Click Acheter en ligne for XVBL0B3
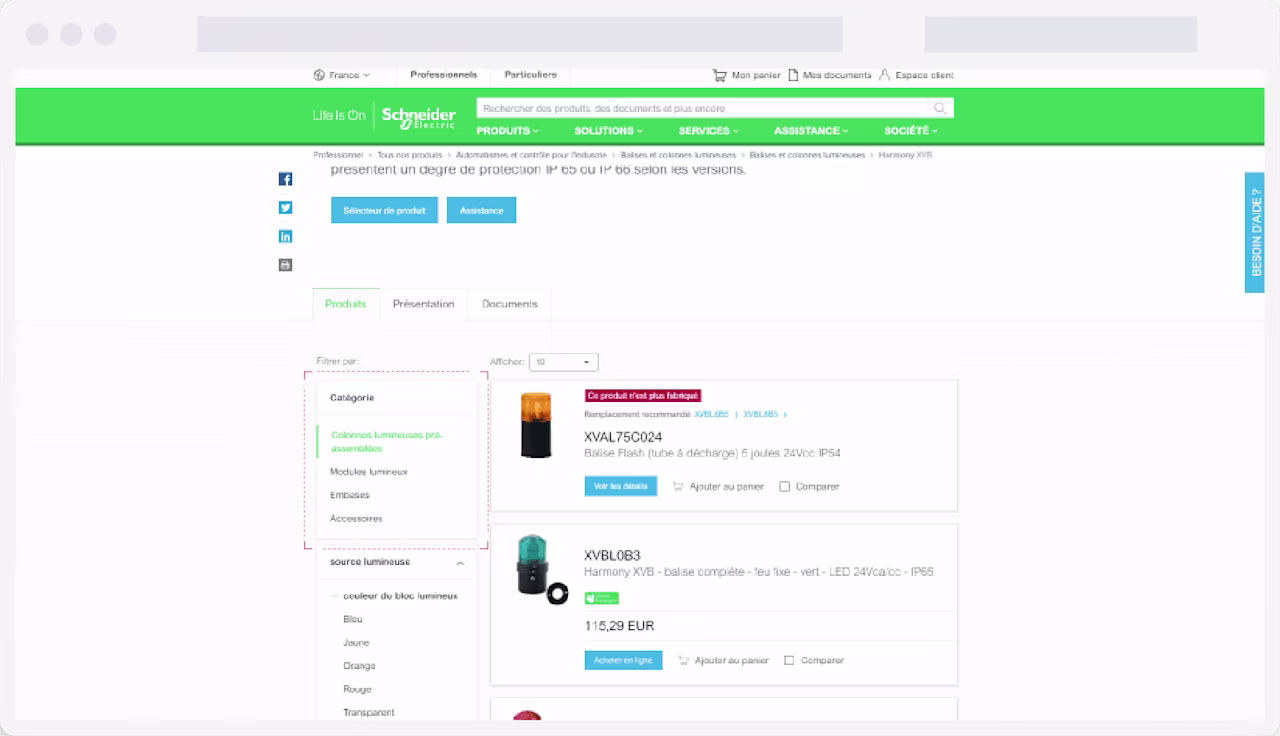1280x736 pixels. point(623,660)
